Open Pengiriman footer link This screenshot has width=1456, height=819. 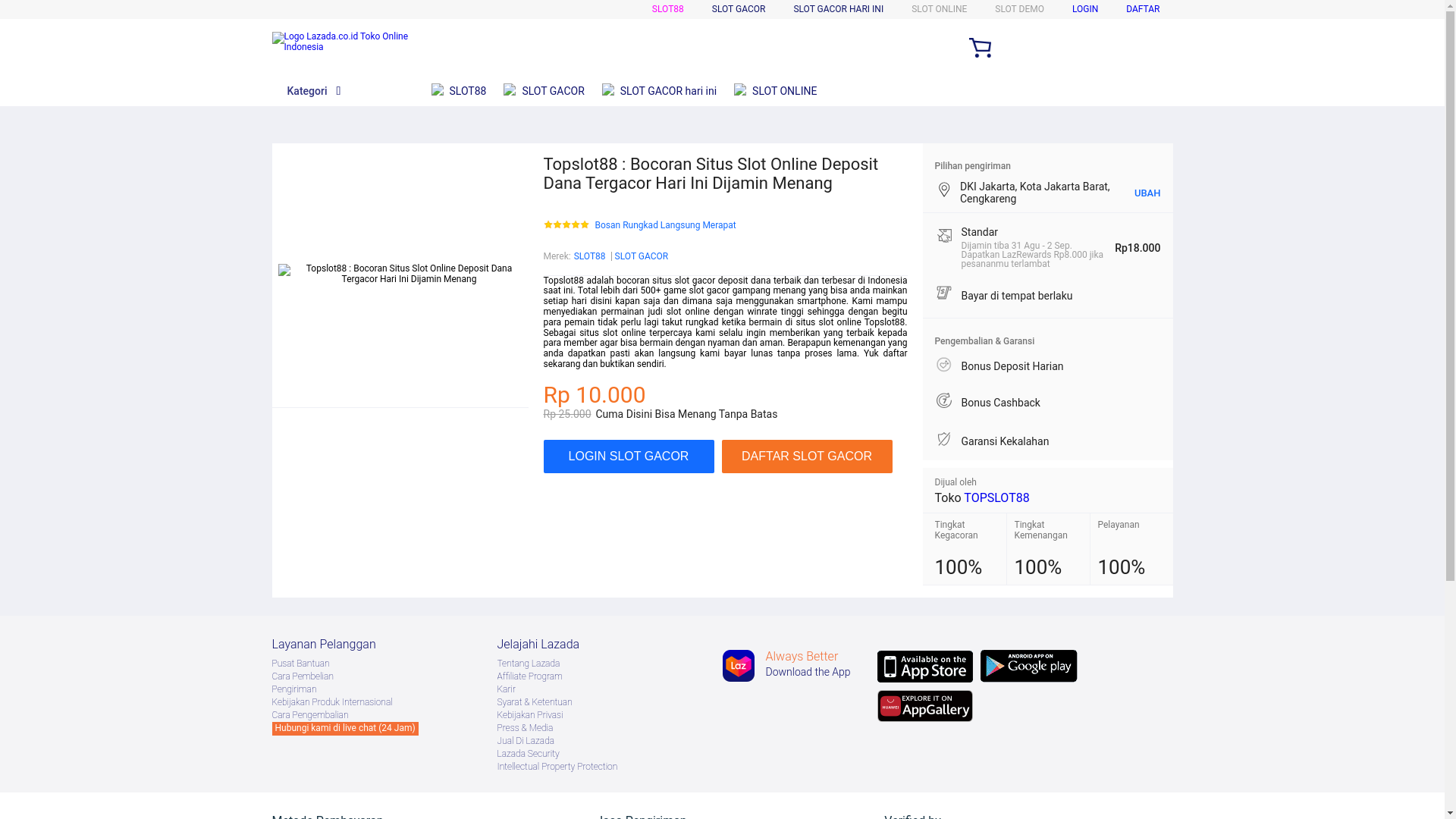(x=293, y=689)
